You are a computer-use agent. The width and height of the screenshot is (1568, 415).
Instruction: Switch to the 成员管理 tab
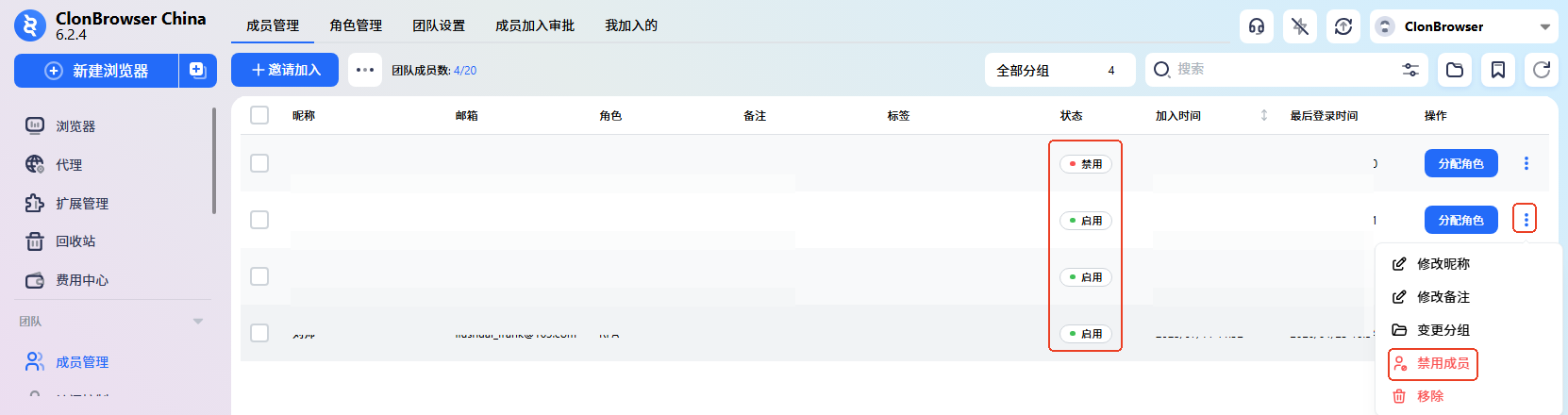[x=273, y=25]
